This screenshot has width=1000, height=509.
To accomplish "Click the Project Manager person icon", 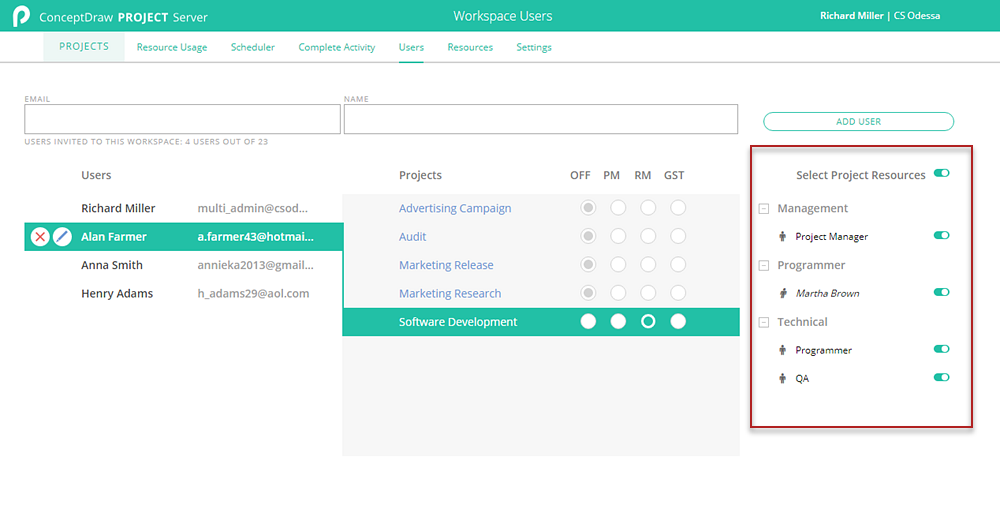I will coord(783,237).
